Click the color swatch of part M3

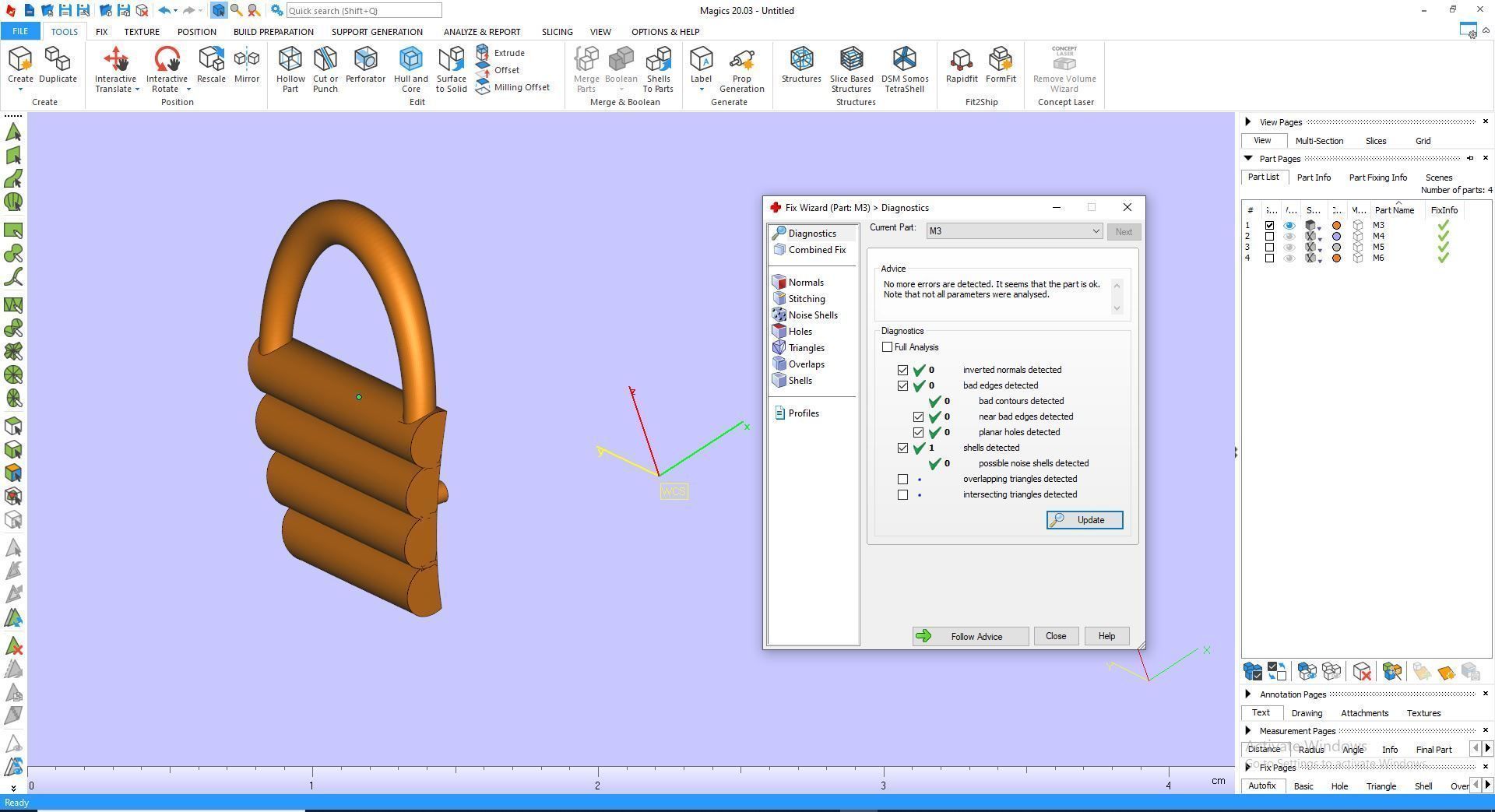pyautogui.click(x=1337, y=226)
